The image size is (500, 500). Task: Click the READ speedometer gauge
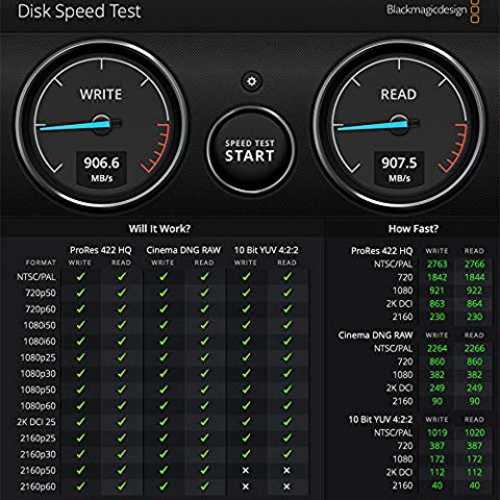[x=399, y=124]
